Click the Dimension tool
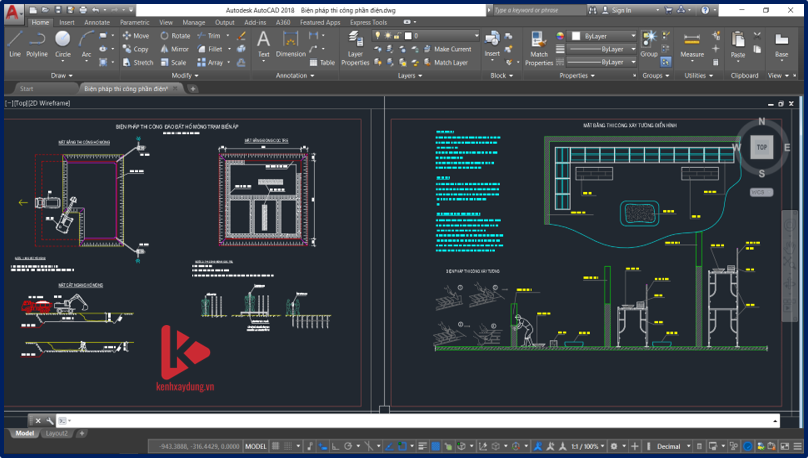 [291, 43]
